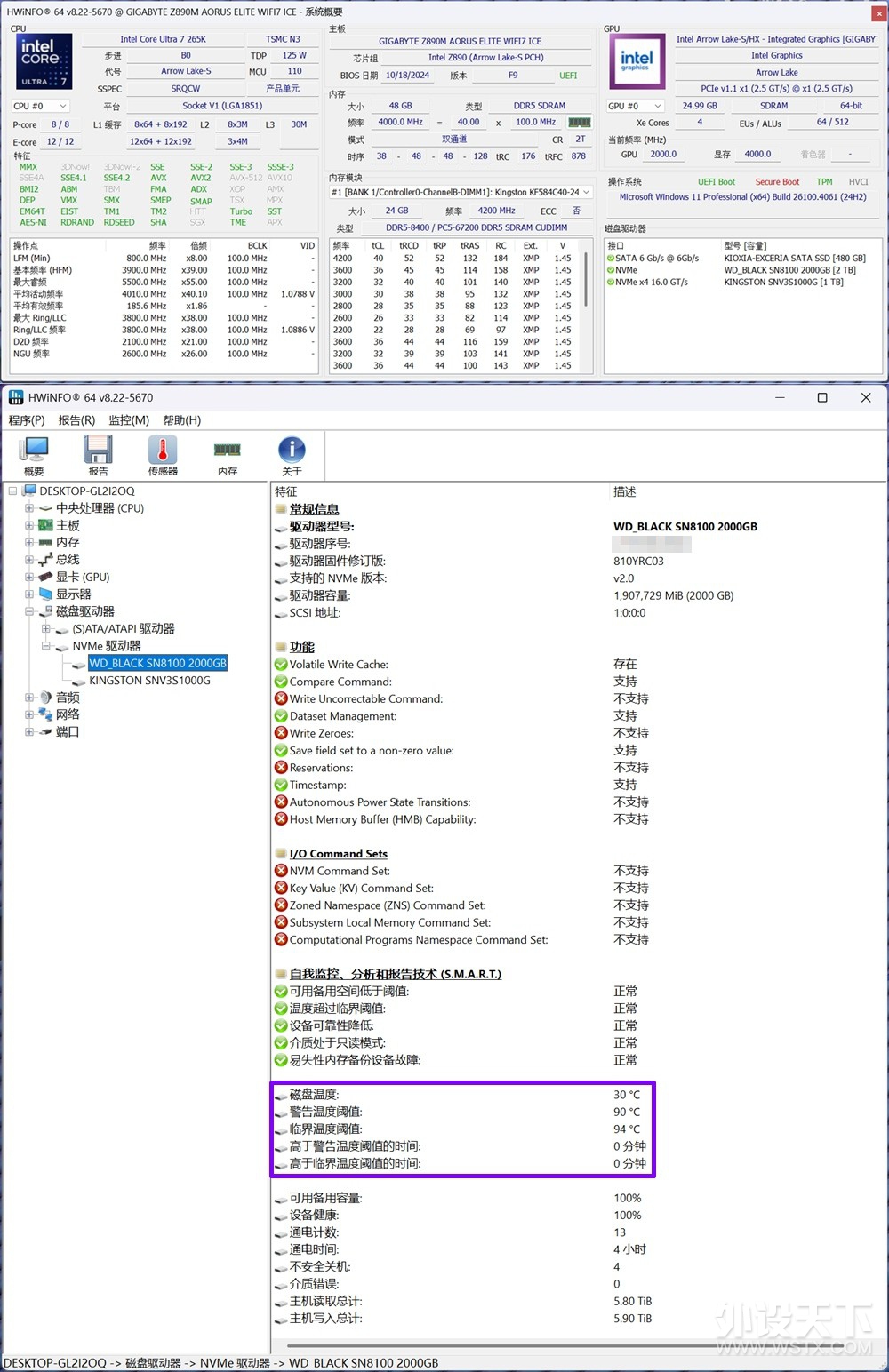Screen dimensions: 889x1372
Task: Click the green check beside Timestamp
Action: [x=281, y=786]
